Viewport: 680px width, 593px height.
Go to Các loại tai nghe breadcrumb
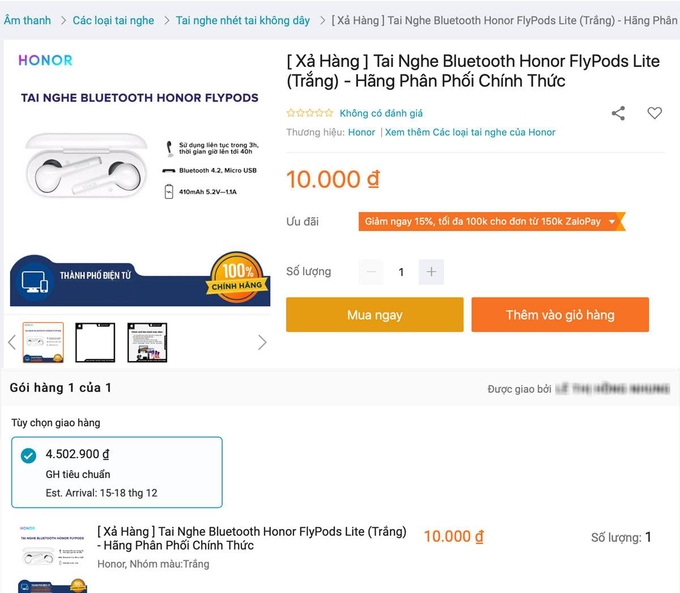(x=113, y=20)
